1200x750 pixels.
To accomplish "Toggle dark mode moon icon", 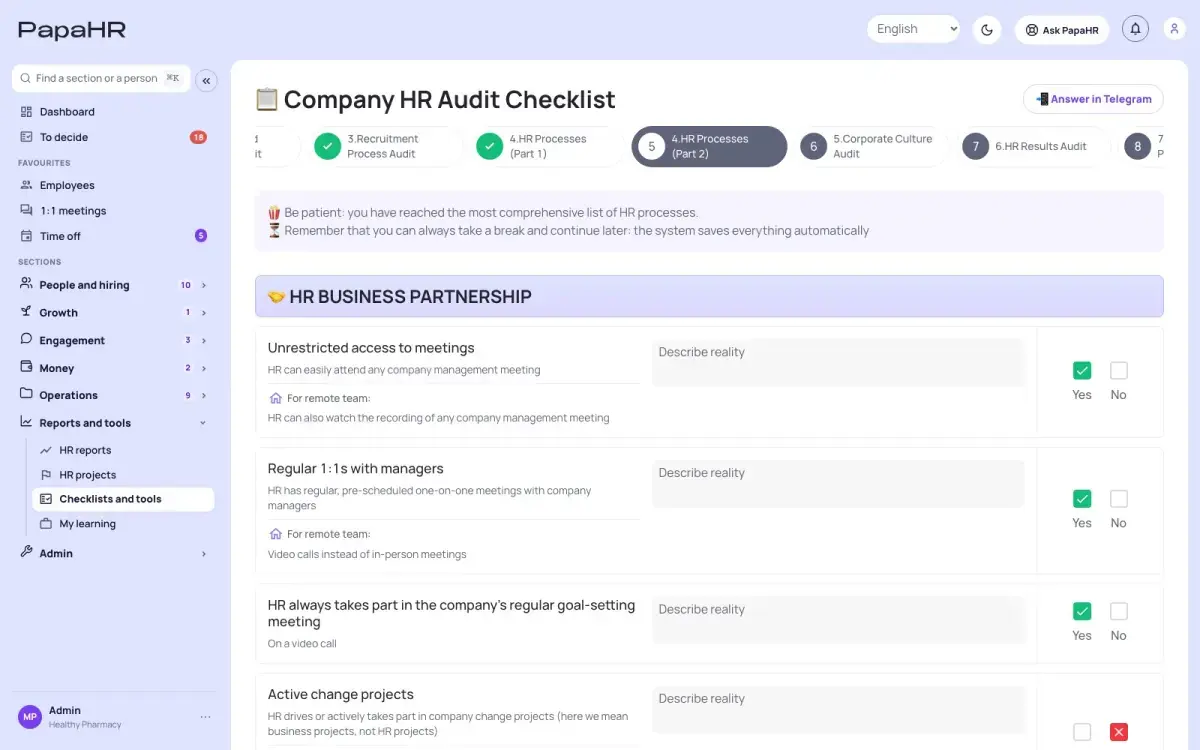I will coord(987,30).
